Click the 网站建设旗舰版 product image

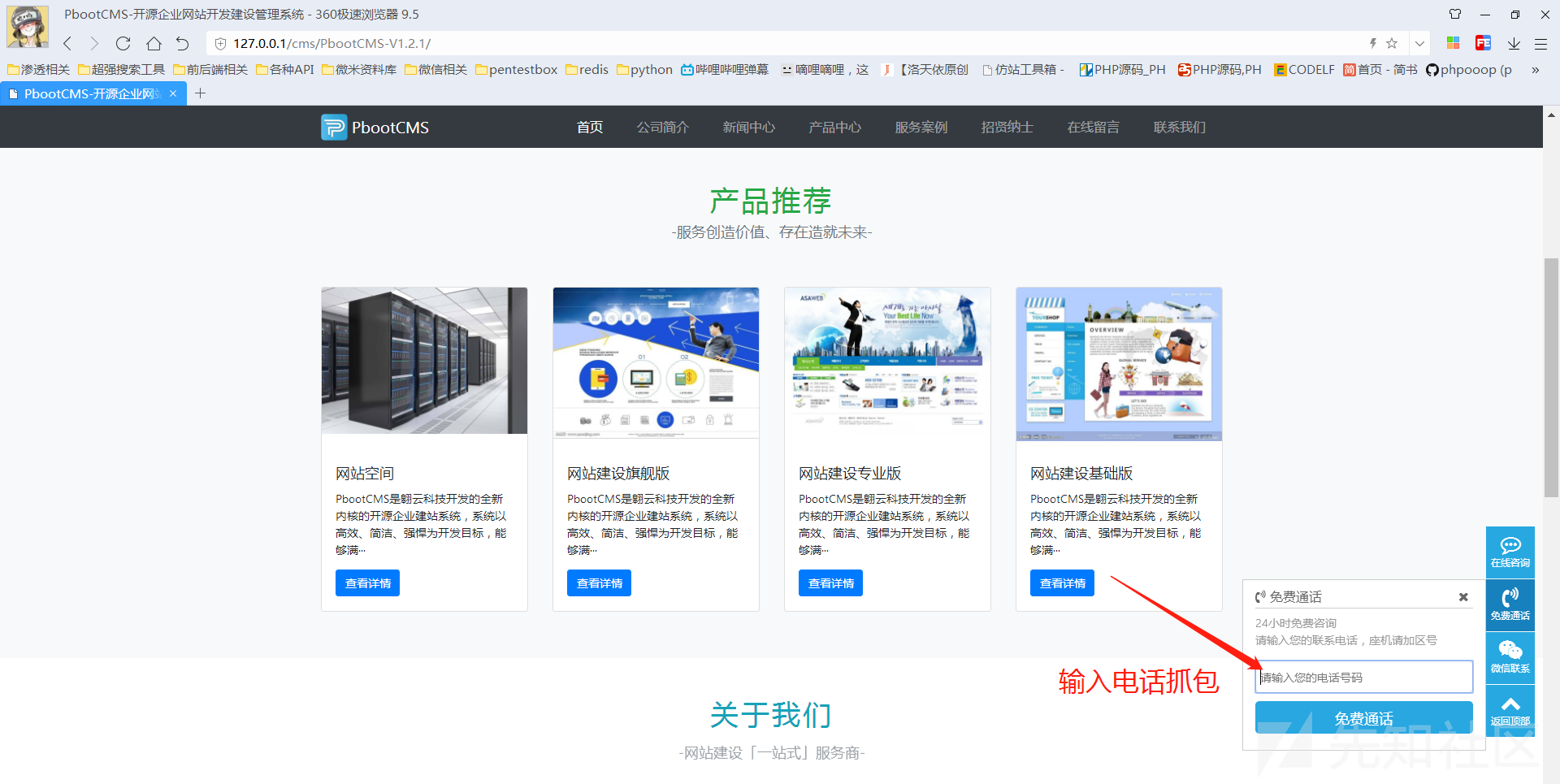coord(656,363)
